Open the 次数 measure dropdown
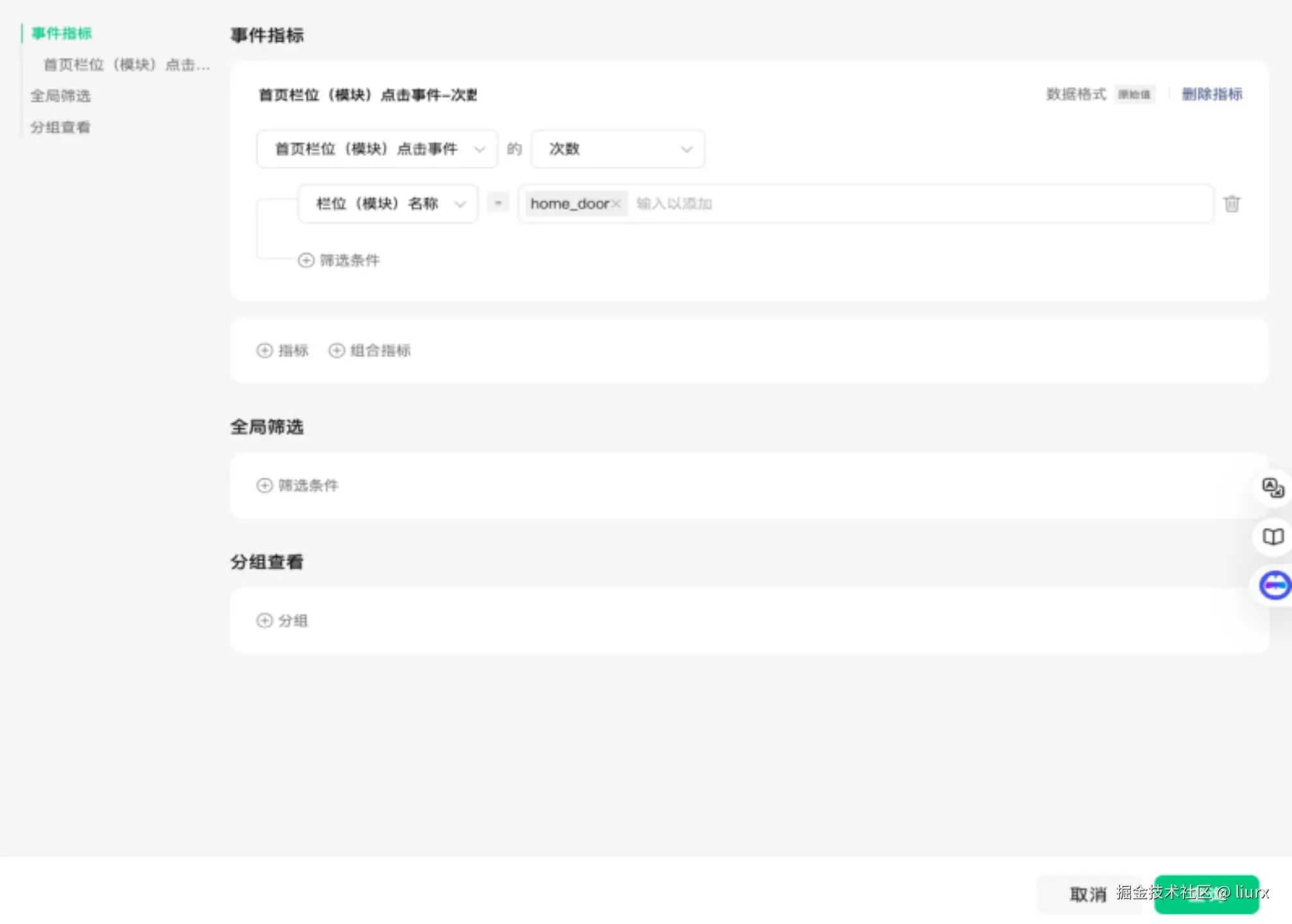1292x924 pixels. [x=617, y=149]
